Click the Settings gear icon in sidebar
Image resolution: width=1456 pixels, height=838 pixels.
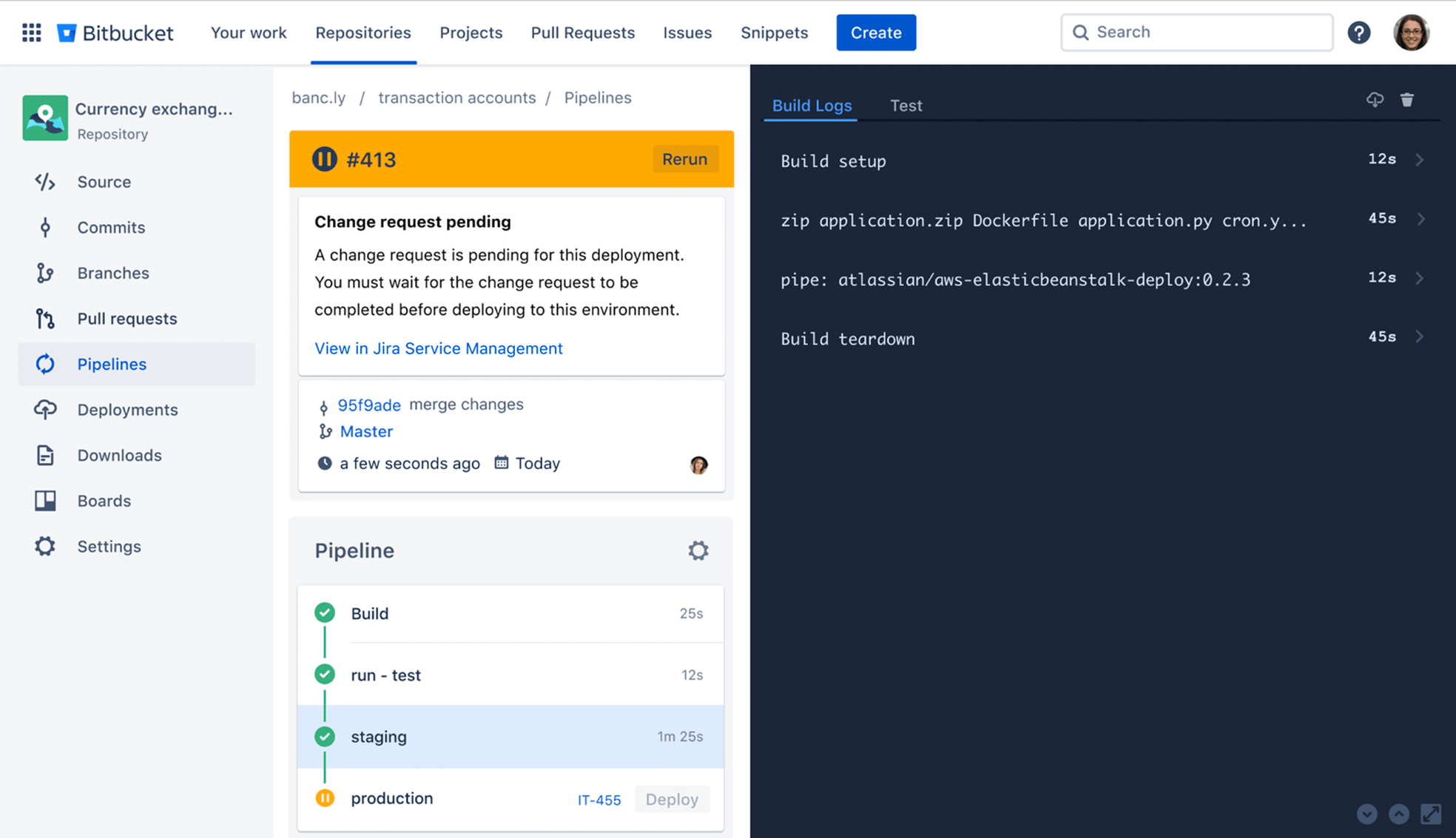[x=44, y=545]
